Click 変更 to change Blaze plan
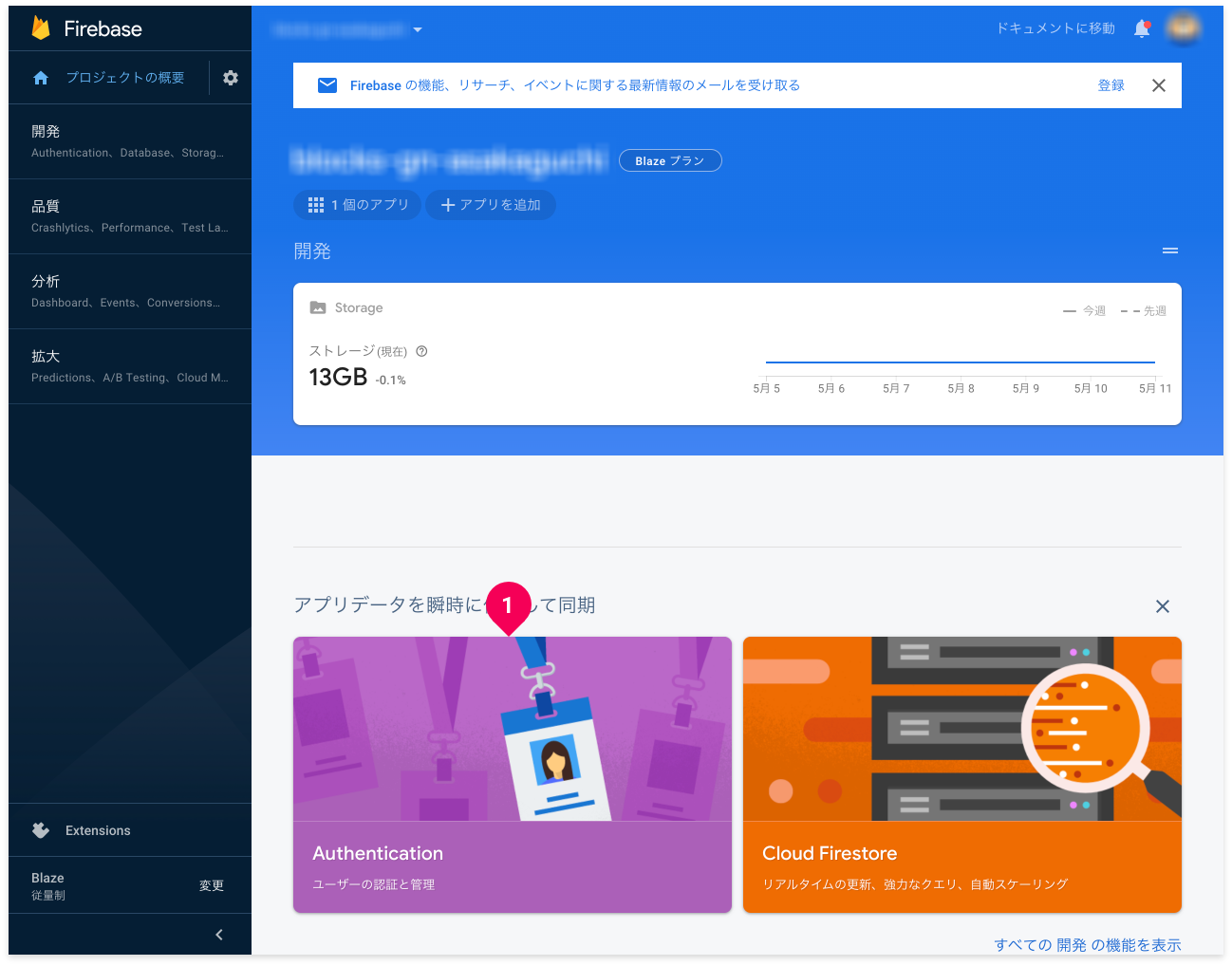 pos(212,885)
